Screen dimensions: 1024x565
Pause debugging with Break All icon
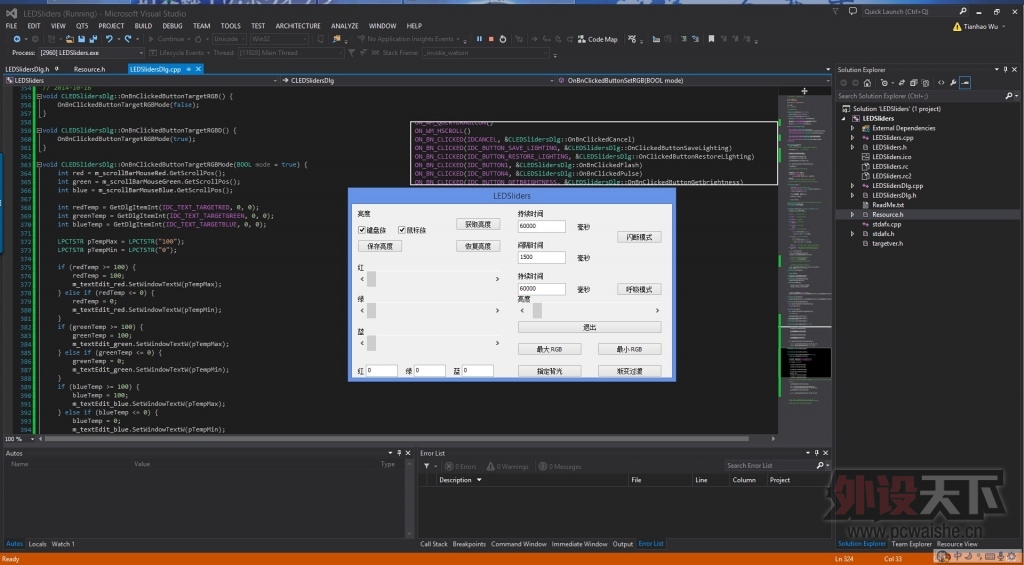[479, 39]
